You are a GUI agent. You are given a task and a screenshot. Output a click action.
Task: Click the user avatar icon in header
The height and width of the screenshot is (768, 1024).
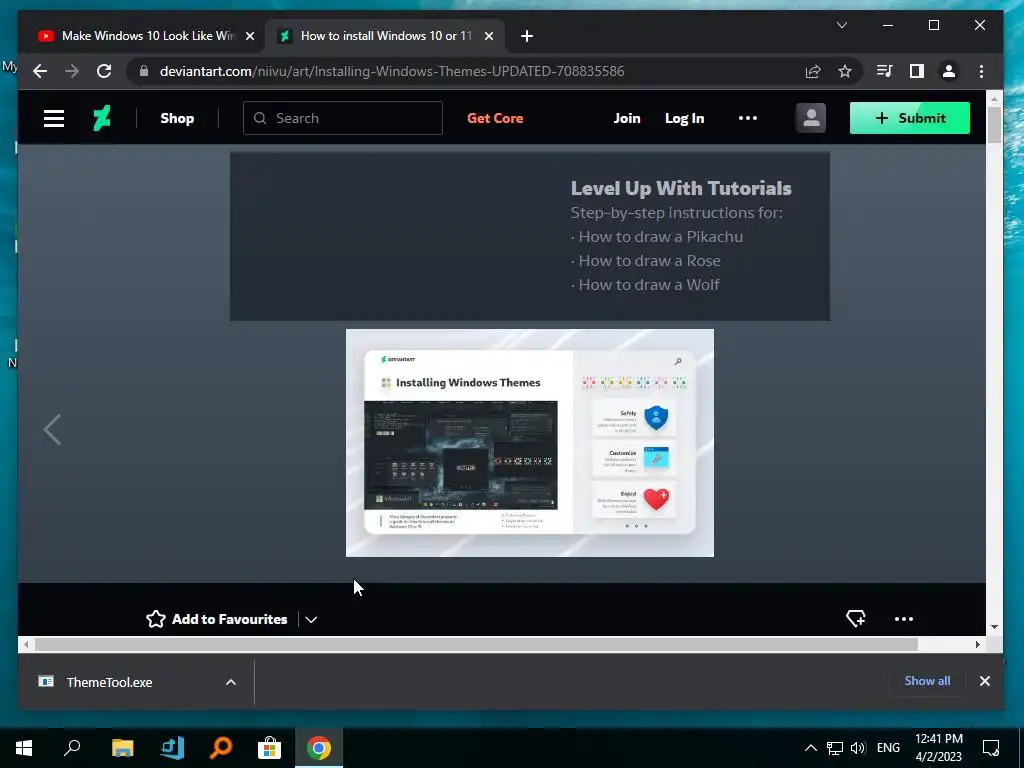(x=810, y=118)
